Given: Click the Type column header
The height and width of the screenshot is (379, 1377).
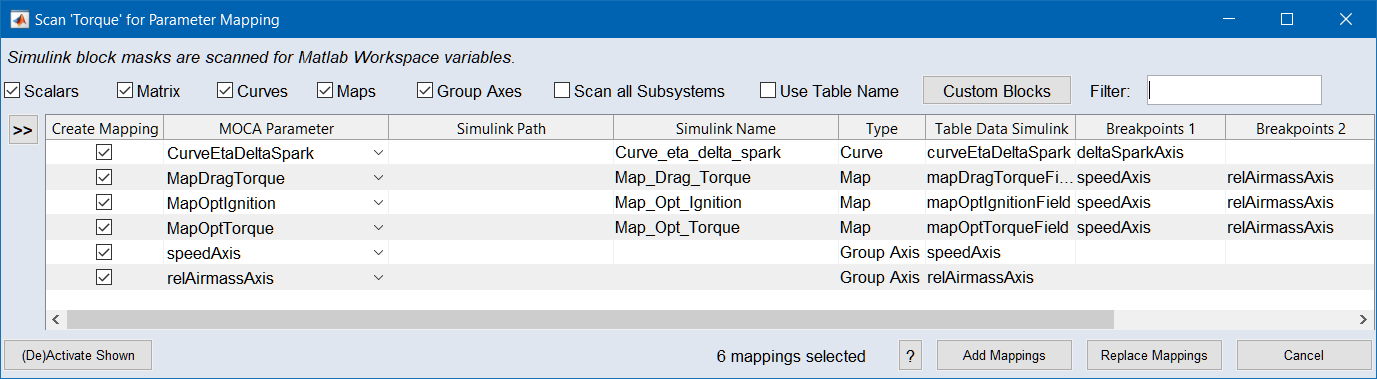Looking at the screenshot, I should [882, 128].
